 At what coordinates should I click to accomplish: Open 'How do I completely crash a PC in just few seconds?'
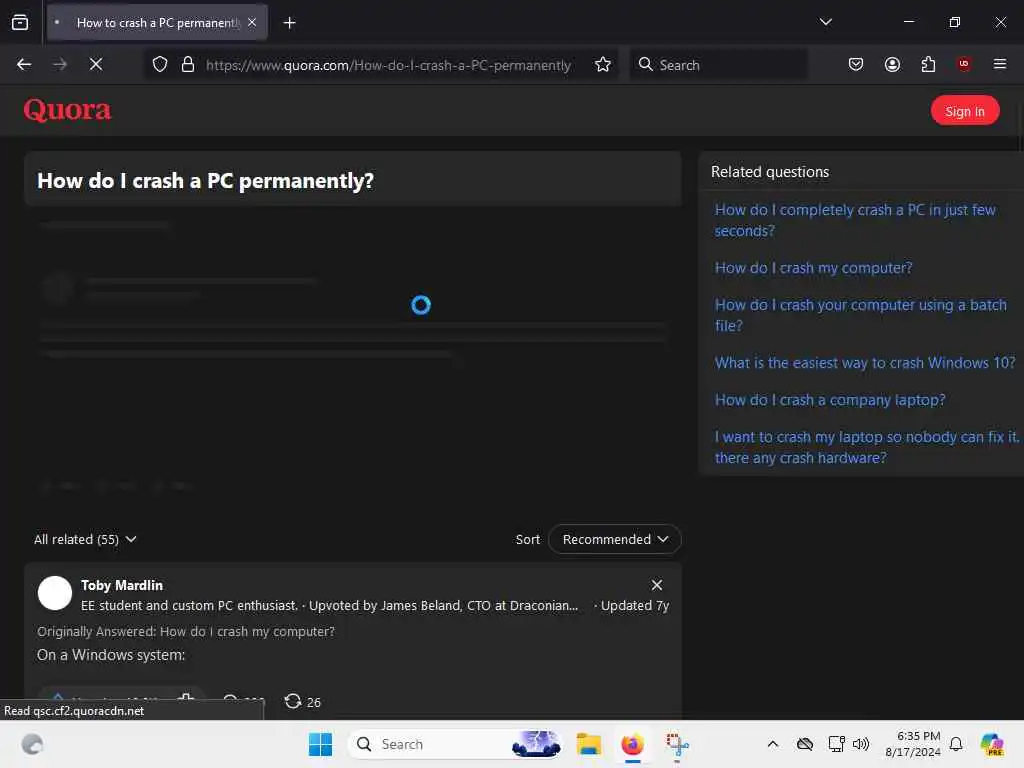pyautogui.click(x=855, y=220)
